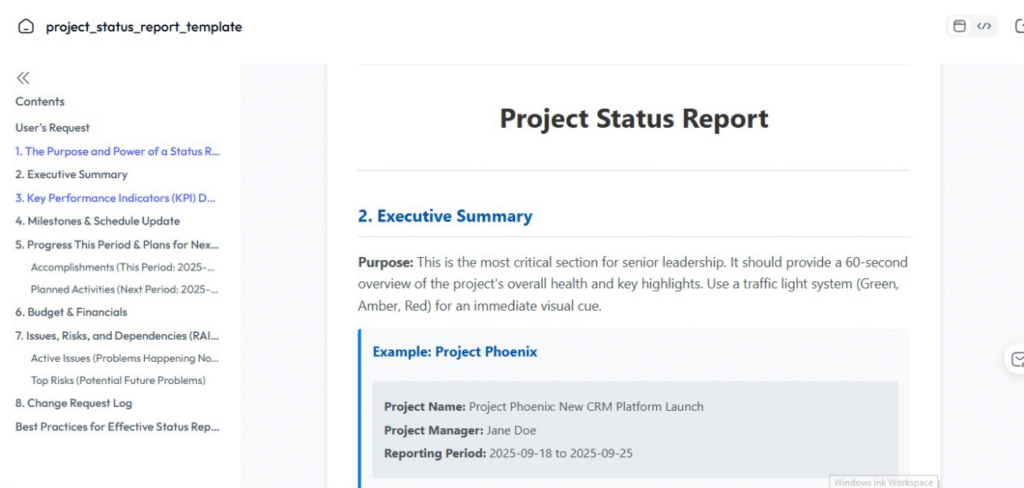Switch to the code view icon
This screenshot has height=488, width=1024.
tap(985, 27)
